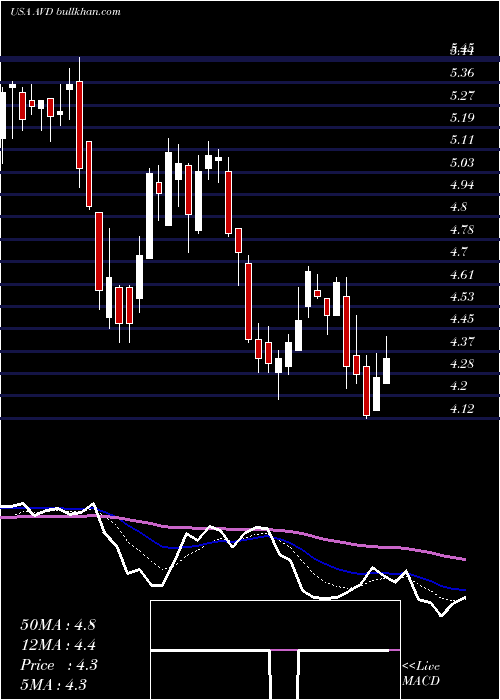Click the MACD histogram box
500x700 pixels.
coord(275,650)
